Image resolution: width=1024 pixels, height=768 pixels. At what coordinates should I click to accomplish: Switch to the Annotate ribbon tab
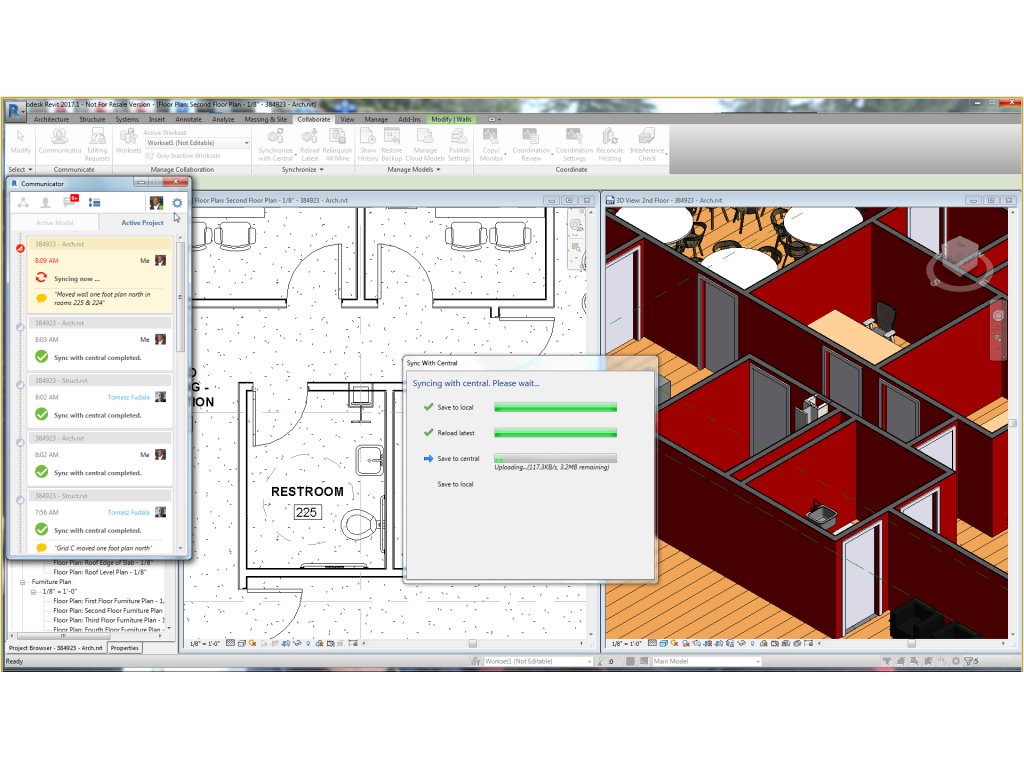tap(188, 120)
